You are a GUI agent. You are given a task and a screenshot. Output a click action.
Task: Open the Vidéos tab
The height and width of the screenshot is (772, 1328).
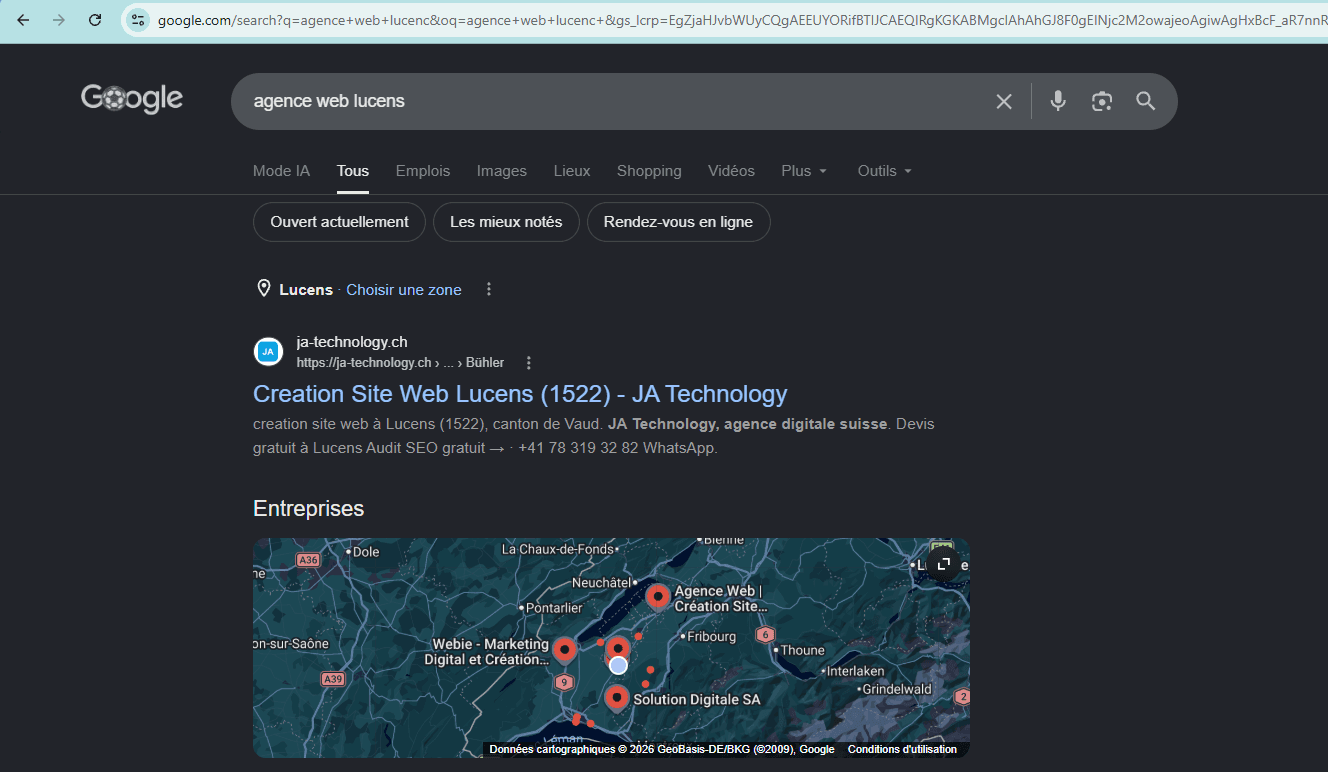[731, 171]
